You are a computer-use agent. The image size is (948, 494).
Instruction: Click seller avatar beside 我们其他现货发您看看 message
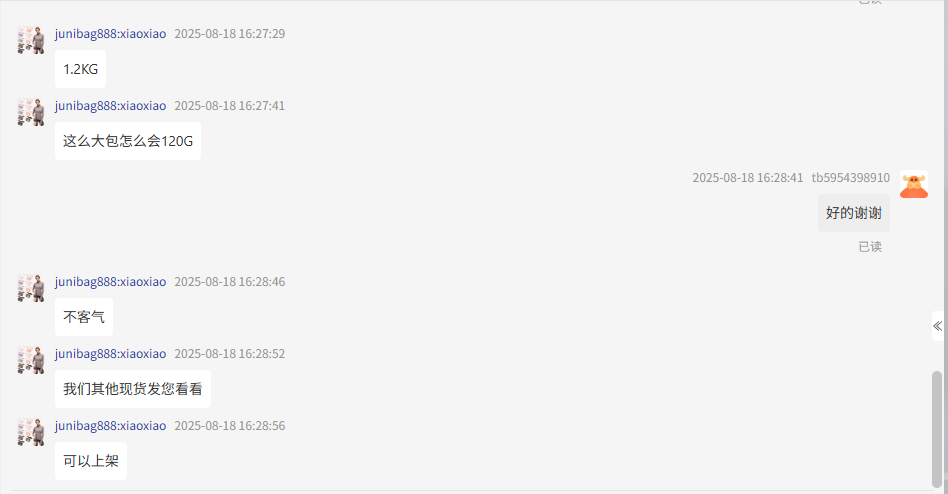(x=31, y=360)
